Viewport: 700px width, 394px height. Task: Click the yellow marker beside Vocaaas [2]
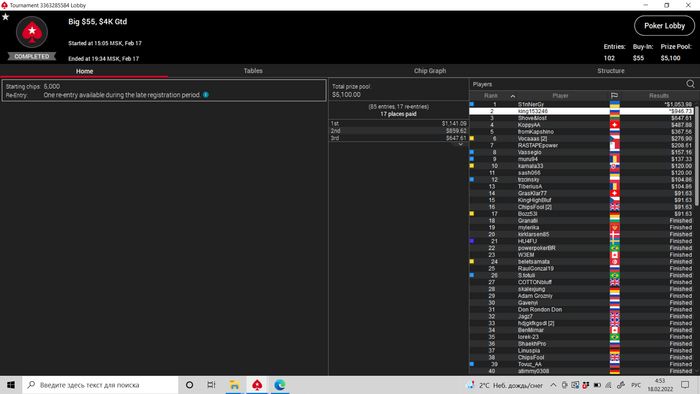471,138
